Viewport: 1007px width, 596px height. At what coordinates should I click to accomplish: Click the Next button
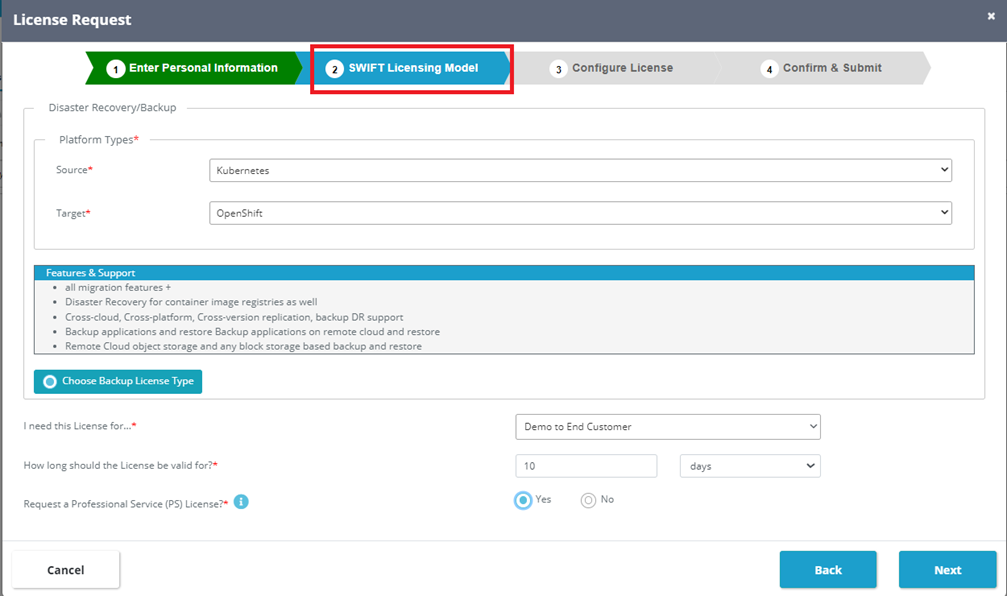947,570
